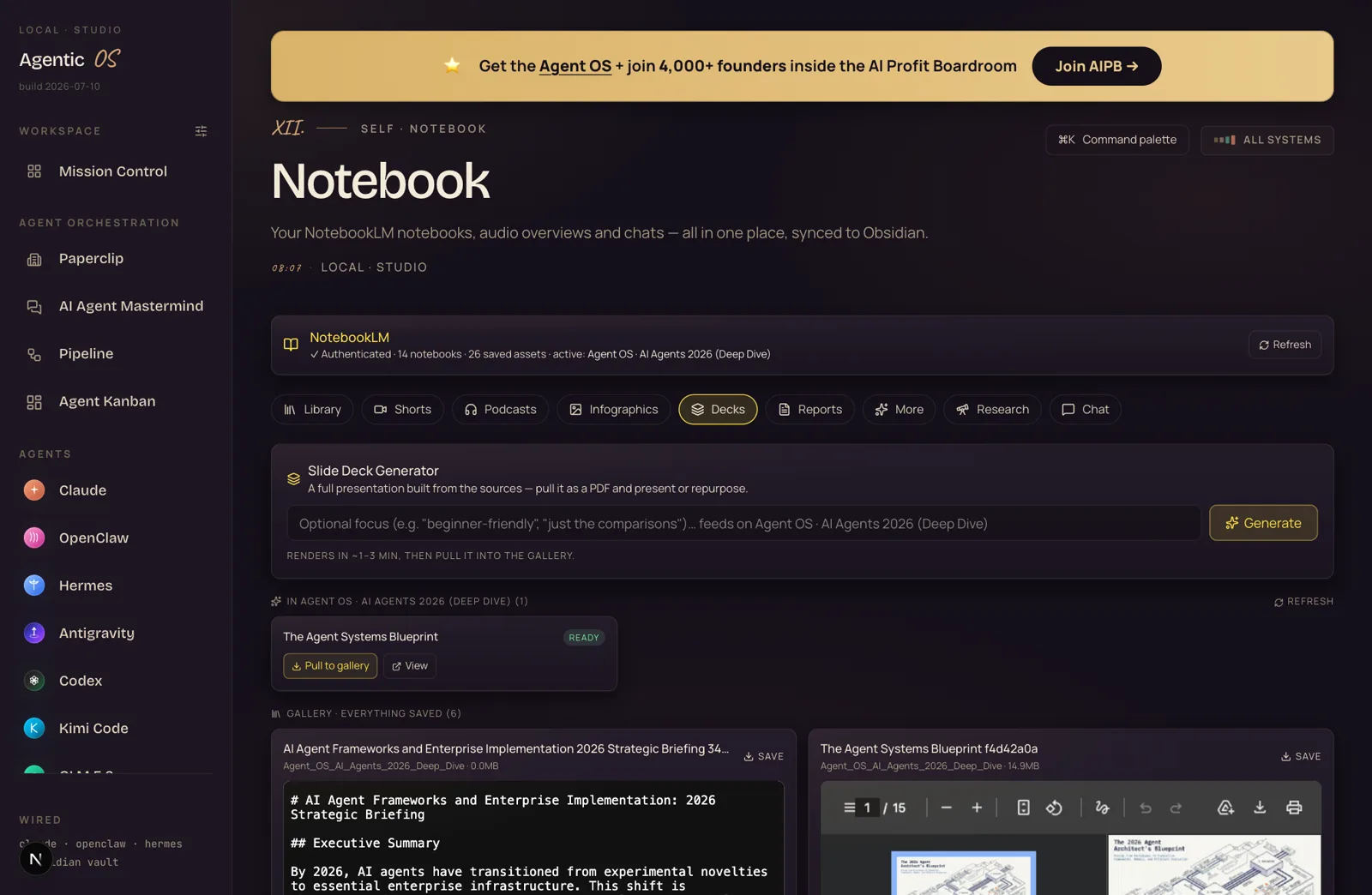Image resolution: width=1372 pixels, height=895 pixels.
Task: Click the PDF fit to page icon
Action: tap(1023, 808)
